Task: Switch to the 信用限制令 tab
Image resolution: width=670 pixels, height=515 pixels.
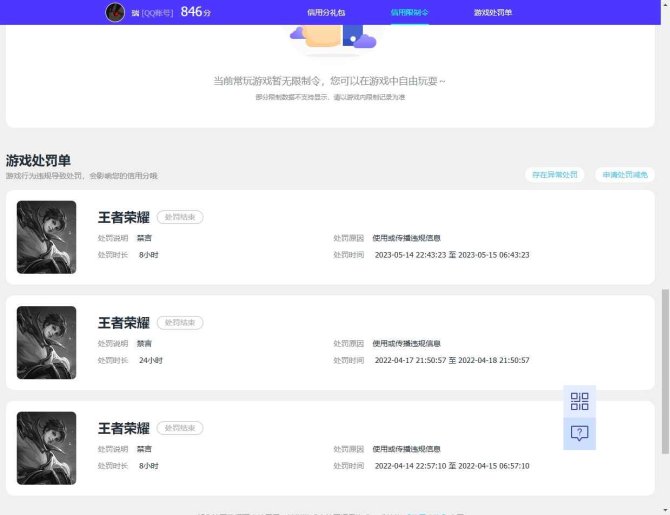Action: coord(409,12)
